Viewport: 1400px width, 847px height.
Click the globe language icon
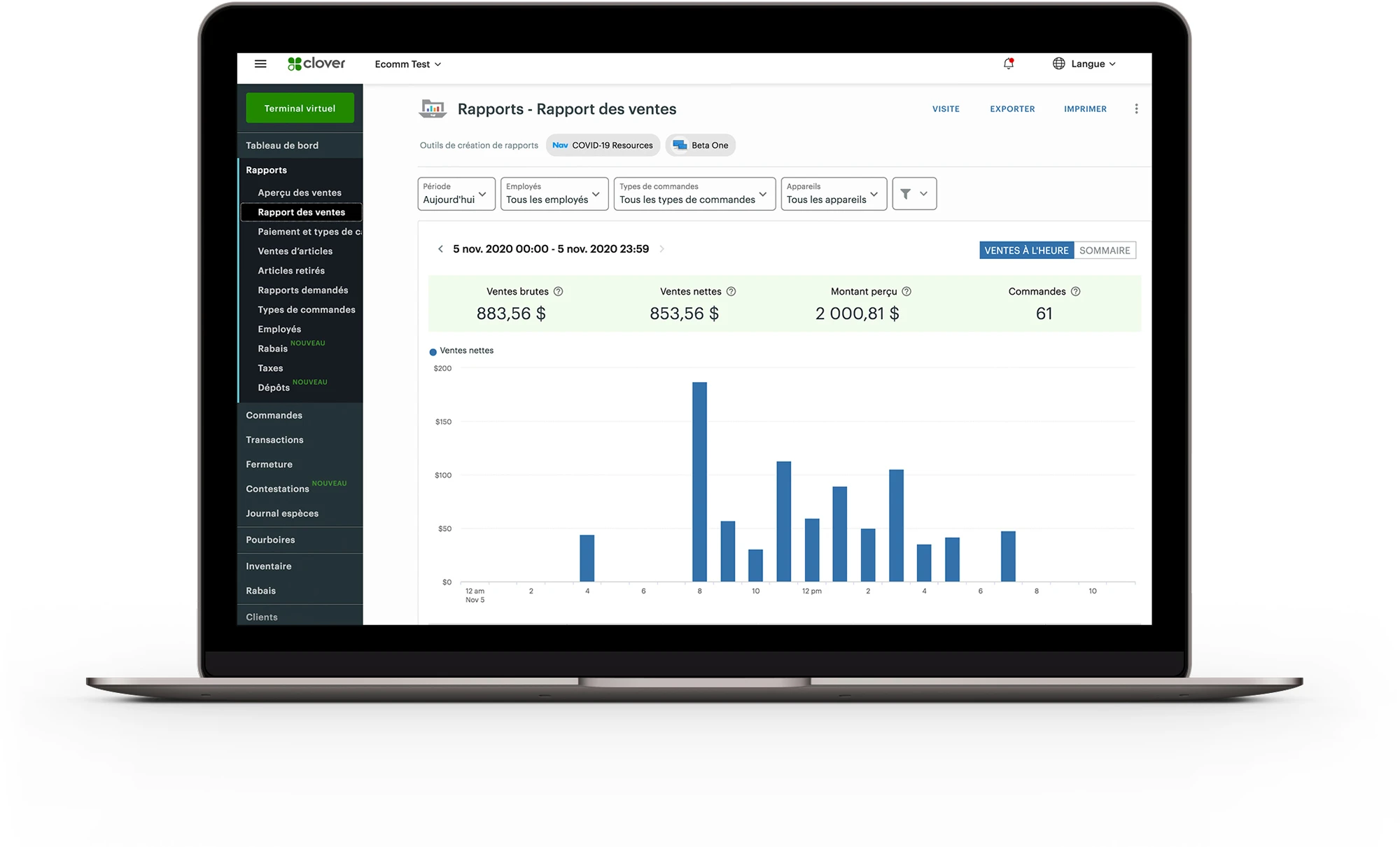point(1058,64)
